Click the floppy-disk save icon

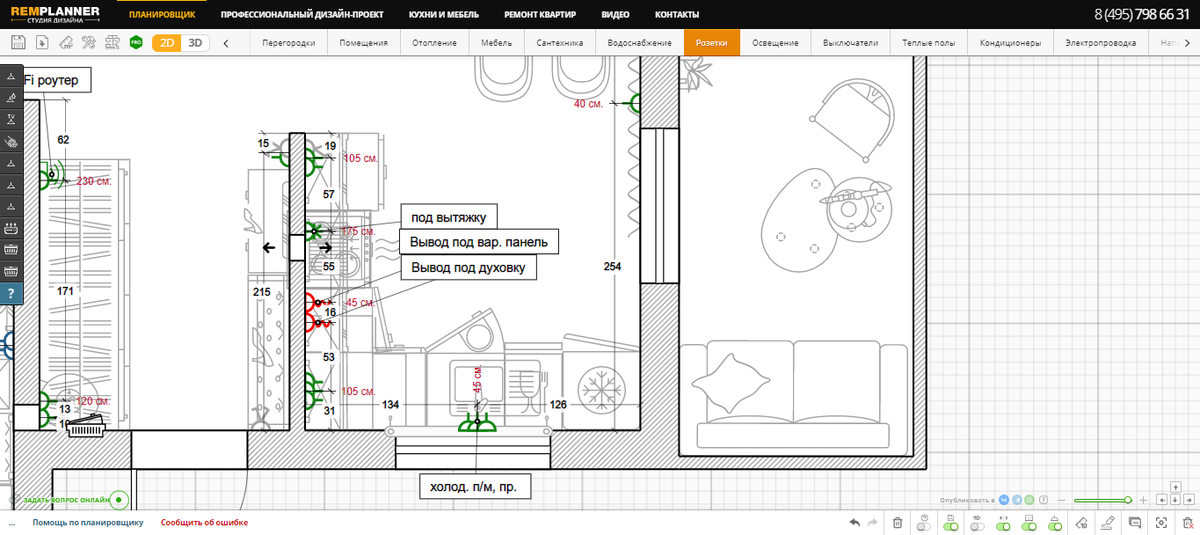(17, 42)
